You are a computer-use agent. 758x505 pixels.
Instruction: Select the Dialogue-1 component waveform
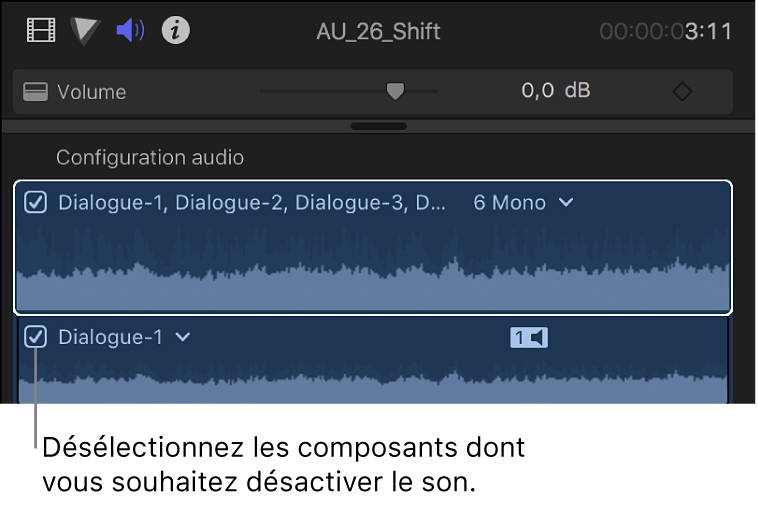coord(372,380)
